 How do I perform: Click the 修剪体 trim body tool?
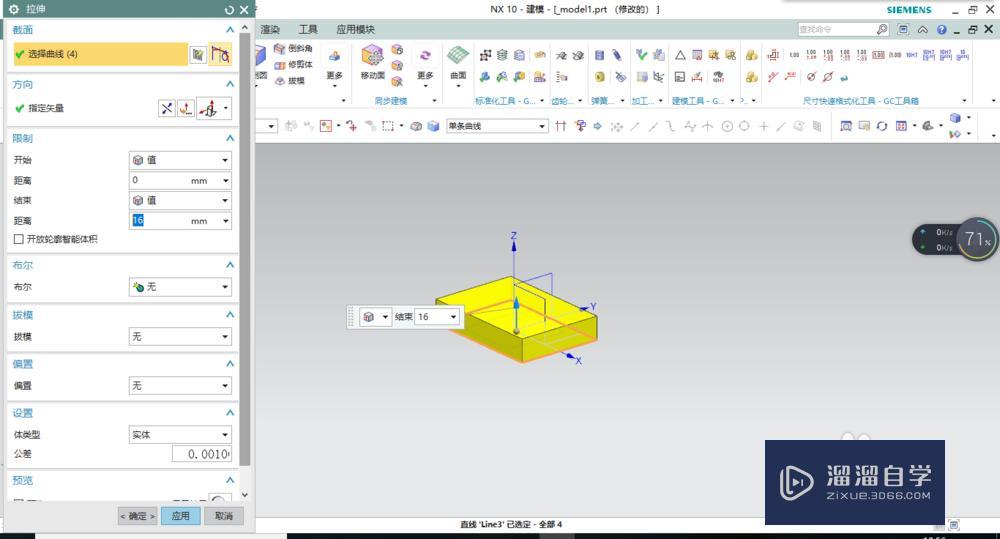tap(293, 64)
